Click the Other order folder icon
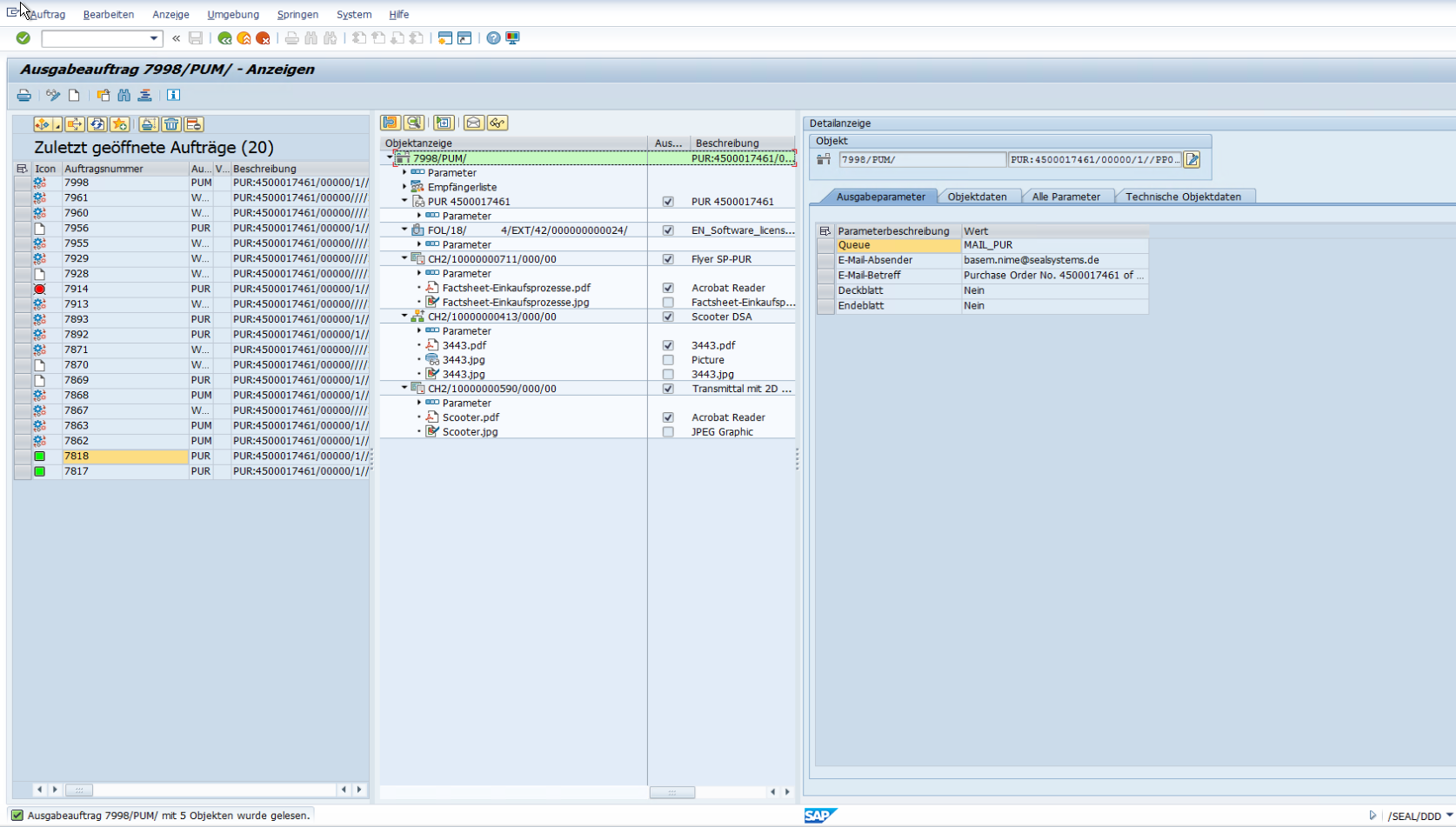Screen dimensions: 1456x827 click(x=104, y=95)
